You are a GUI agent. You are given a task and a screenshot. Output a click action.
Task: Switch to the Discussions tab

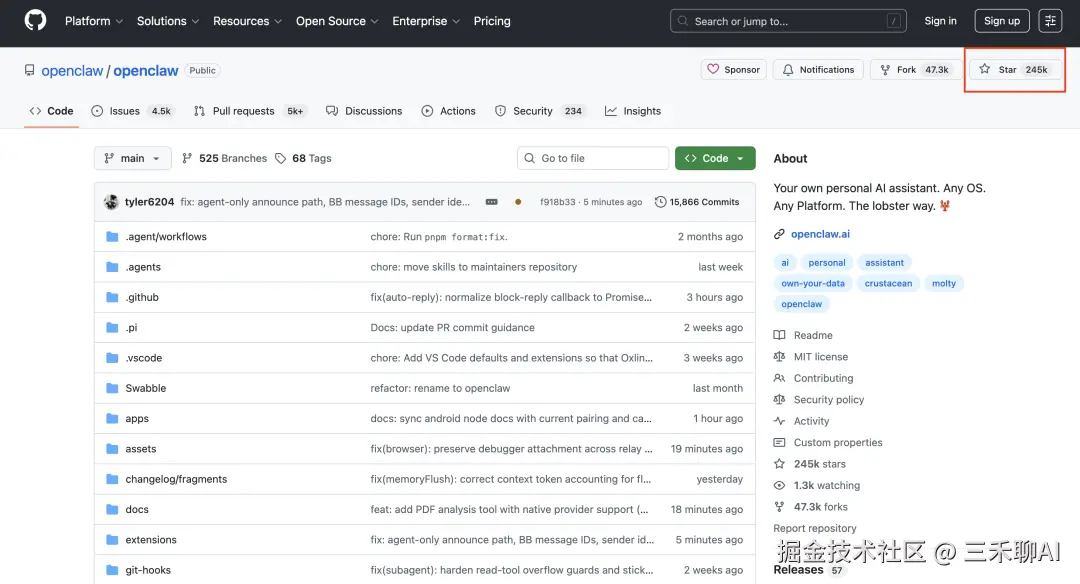pyautogui.click(x=364, y=111)
